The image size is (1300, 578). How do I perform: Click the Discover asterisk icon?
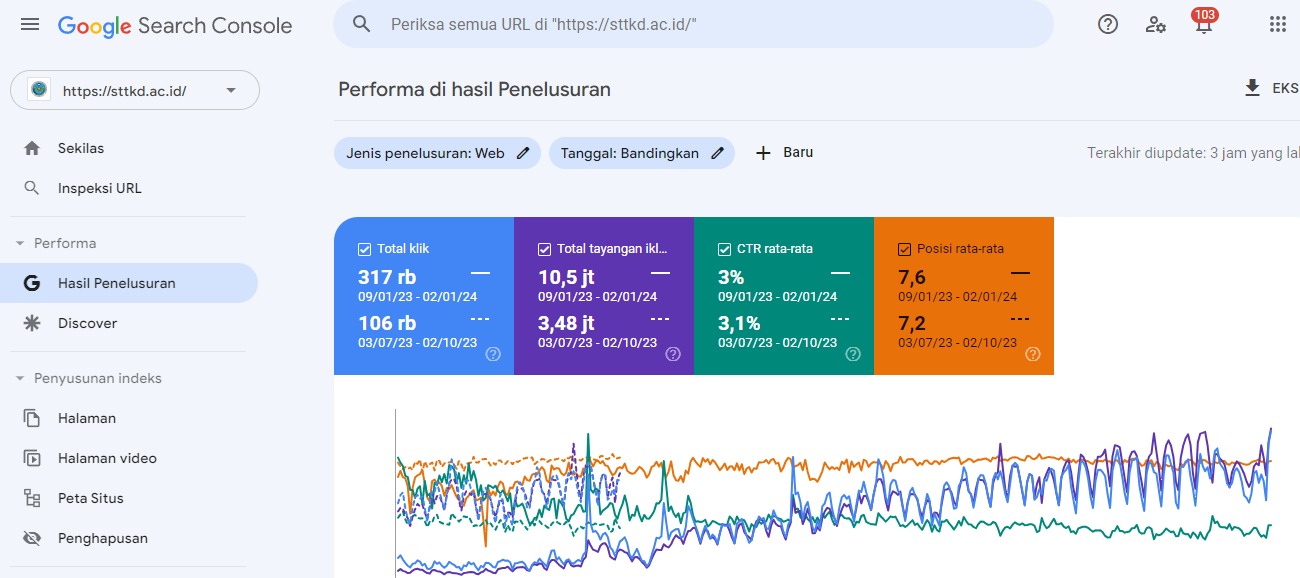click(32, 323)
